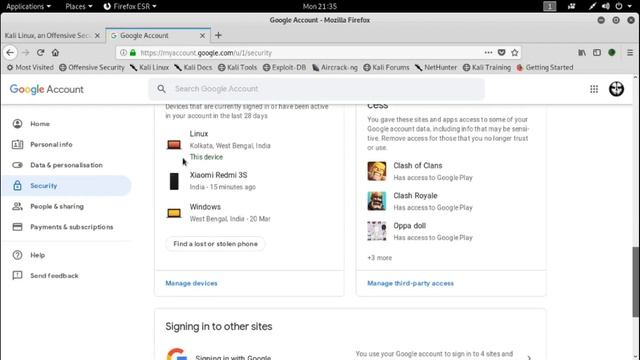Image resolution: width=640 pixels, height=360 pixels.
Task: Open system volume icon in top bar
Action: [606, 6]
